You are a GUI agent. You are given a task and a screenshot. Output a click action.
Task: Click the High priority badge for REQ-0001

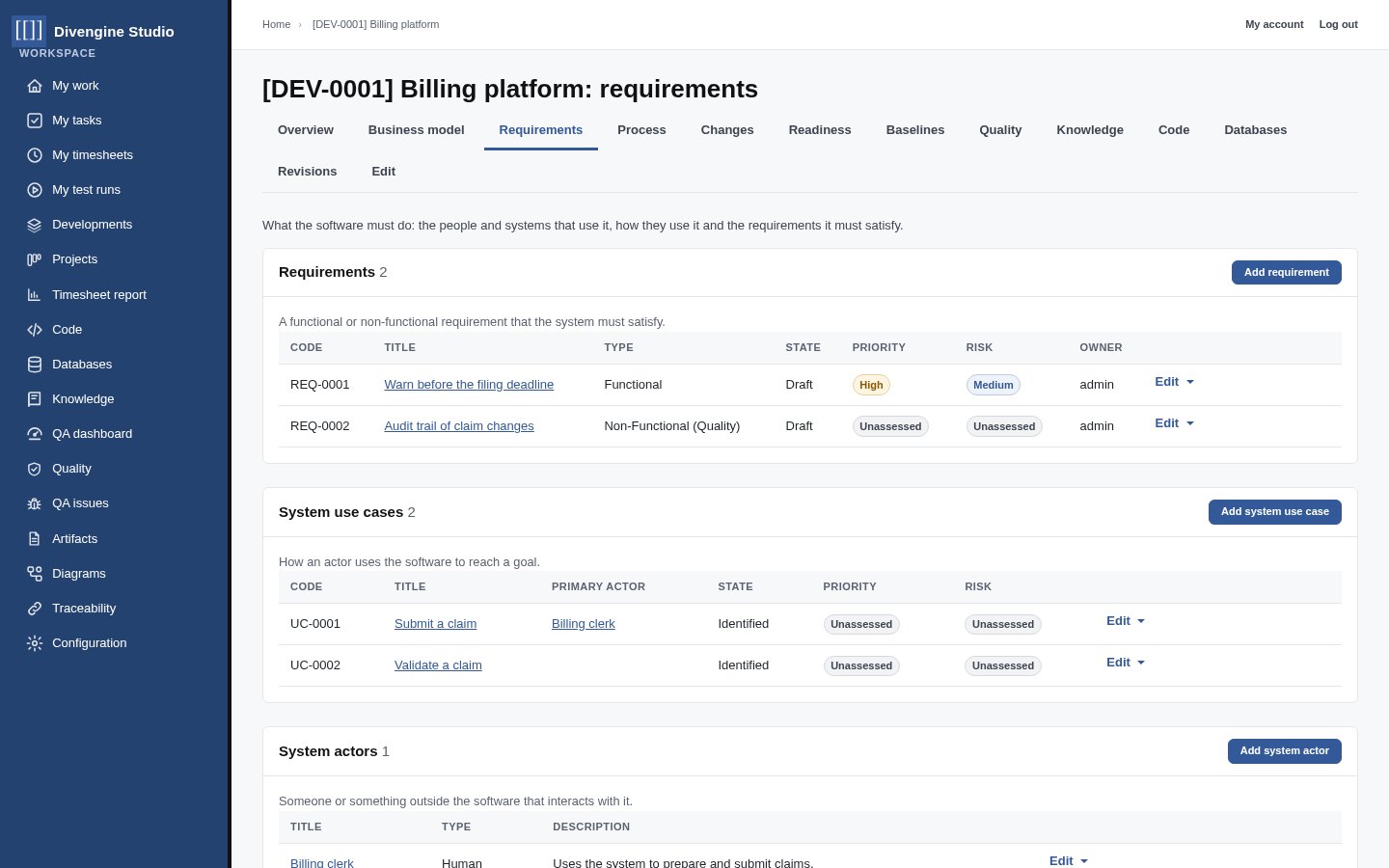tap(871, 385)
